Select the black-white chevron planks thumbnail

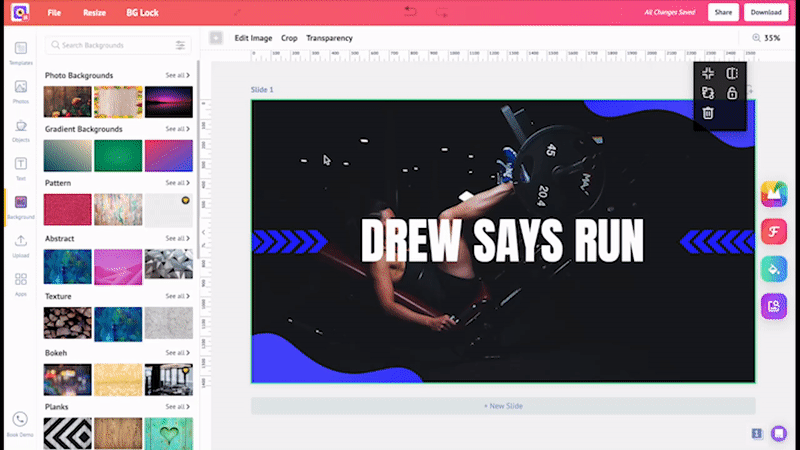(67, 434)
